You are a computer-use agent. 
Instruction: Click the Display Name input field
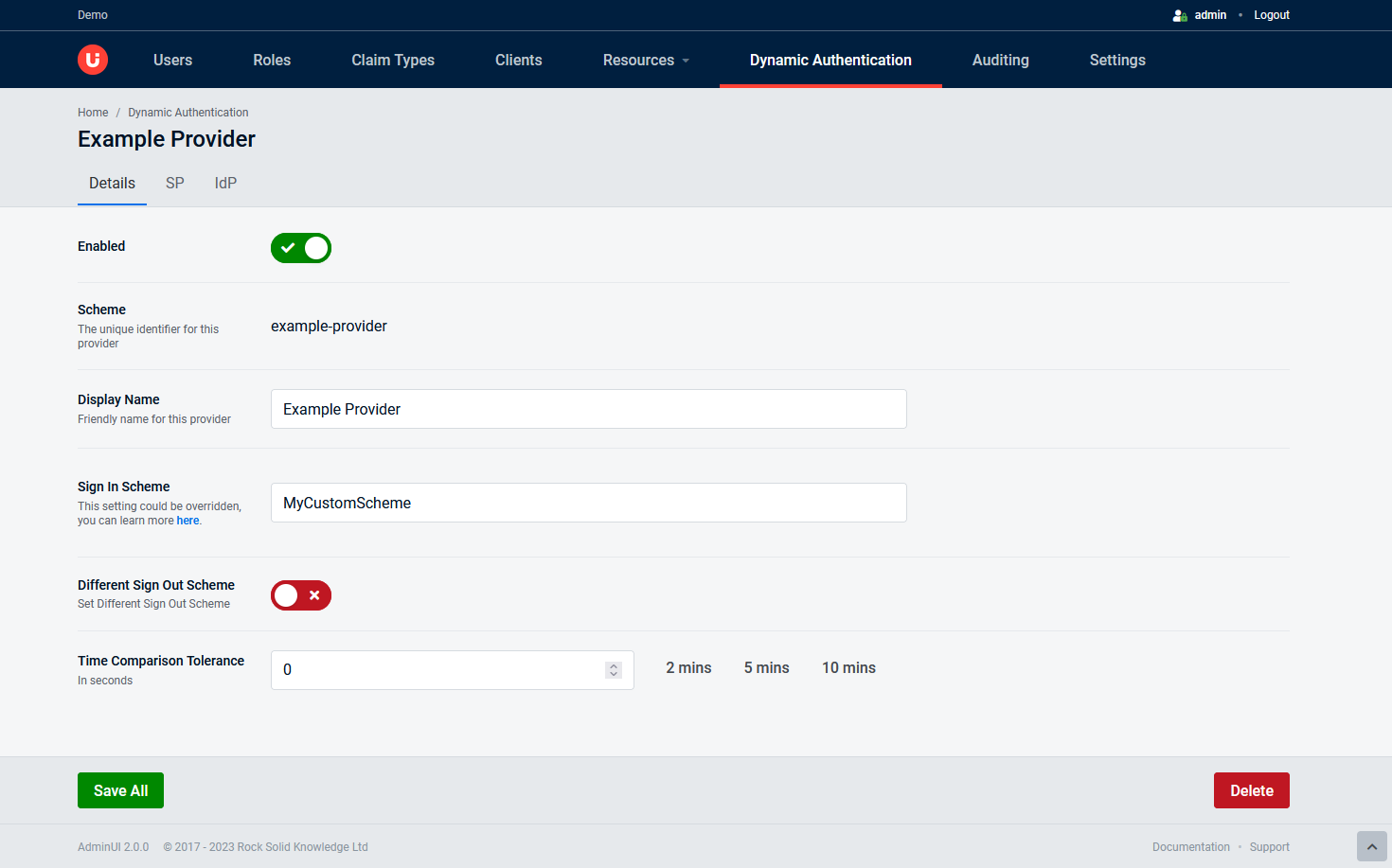(x=587, y=409)
